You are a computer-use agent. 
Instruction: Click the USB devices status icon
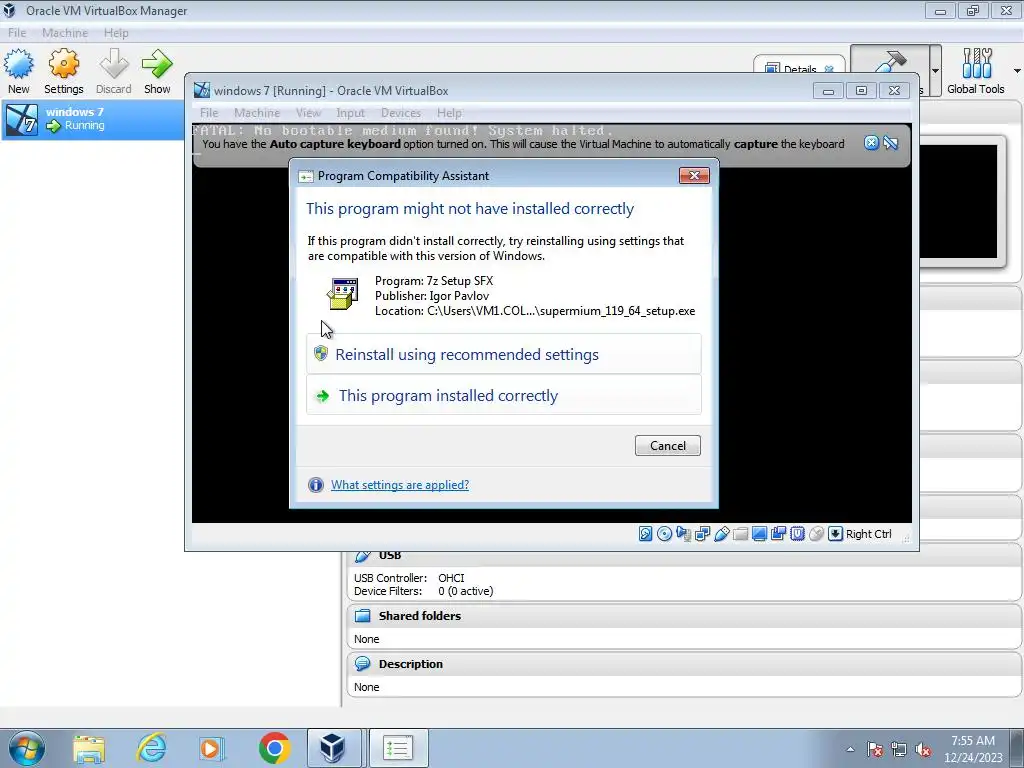(721, 534)
